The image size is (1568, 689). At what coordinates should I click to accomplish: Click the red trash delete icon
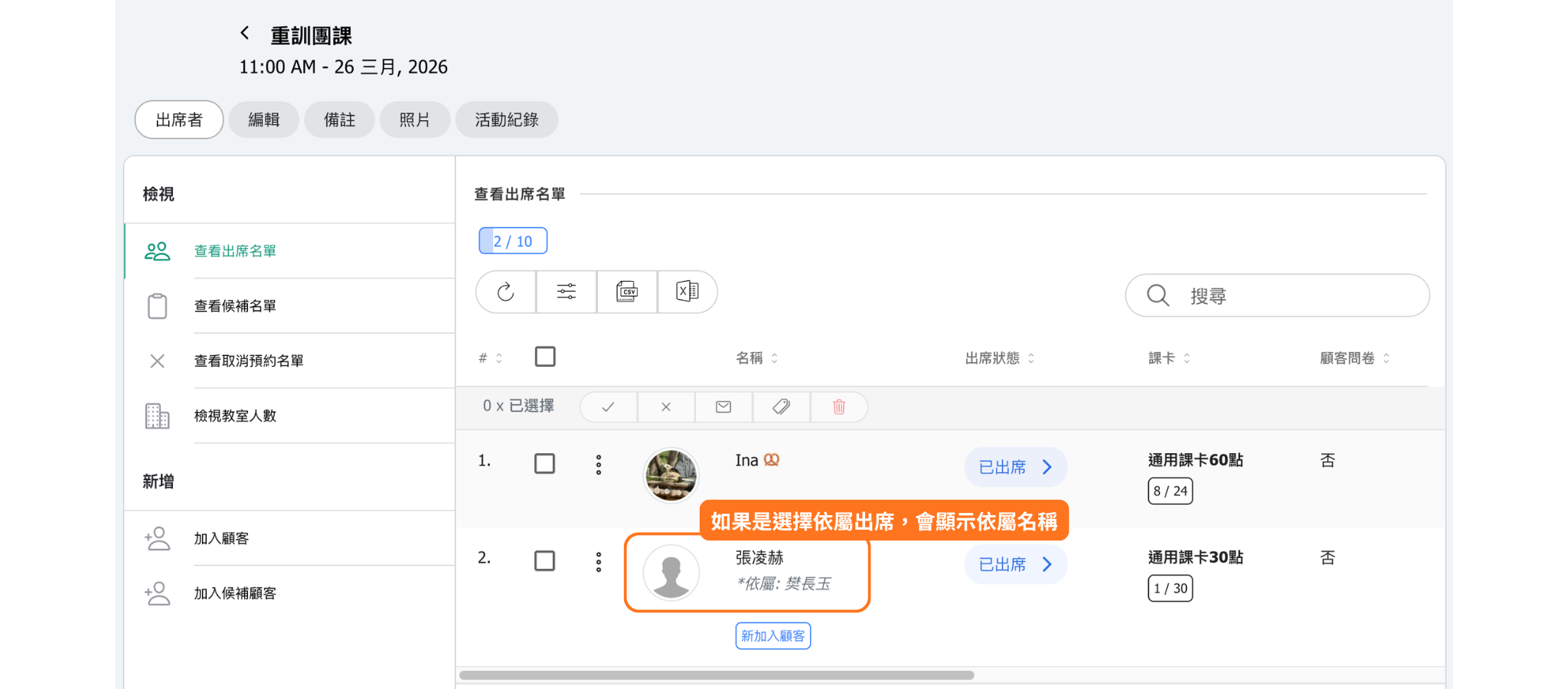(x=839, y=407)
